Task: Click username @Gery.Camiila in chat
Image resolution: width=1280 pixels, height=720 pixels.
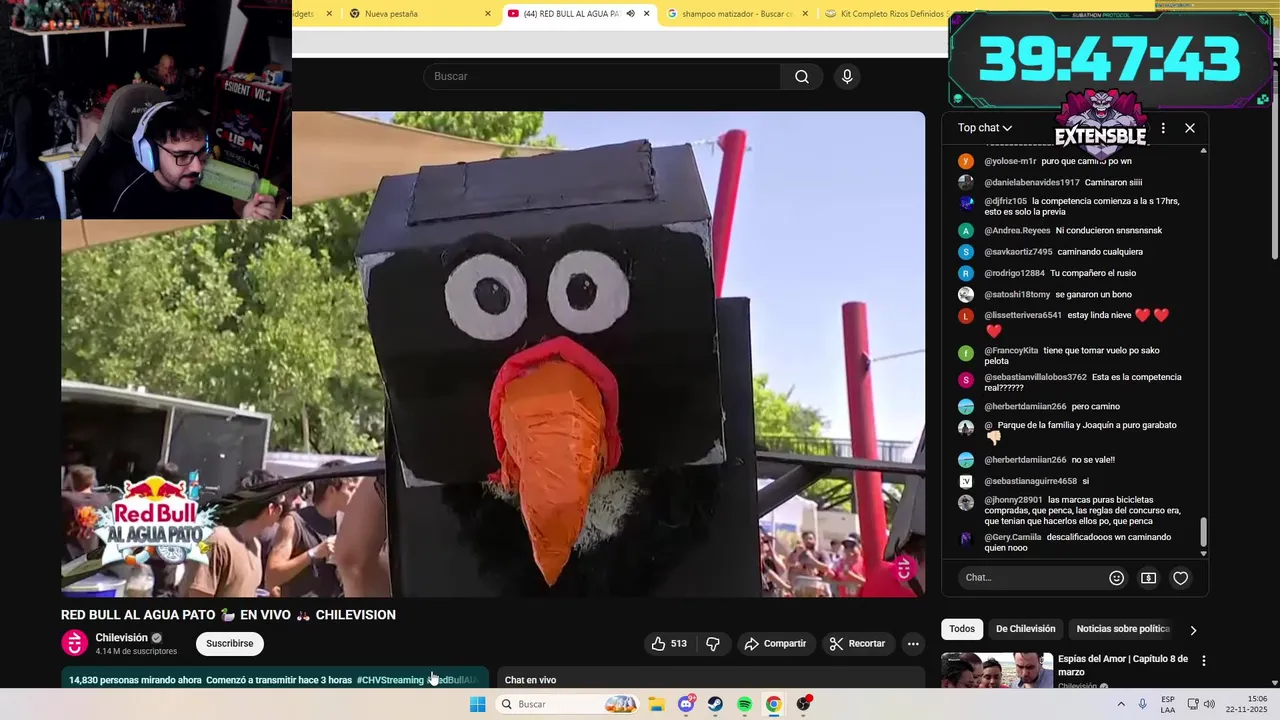Action: click(x=1013, y=537)
